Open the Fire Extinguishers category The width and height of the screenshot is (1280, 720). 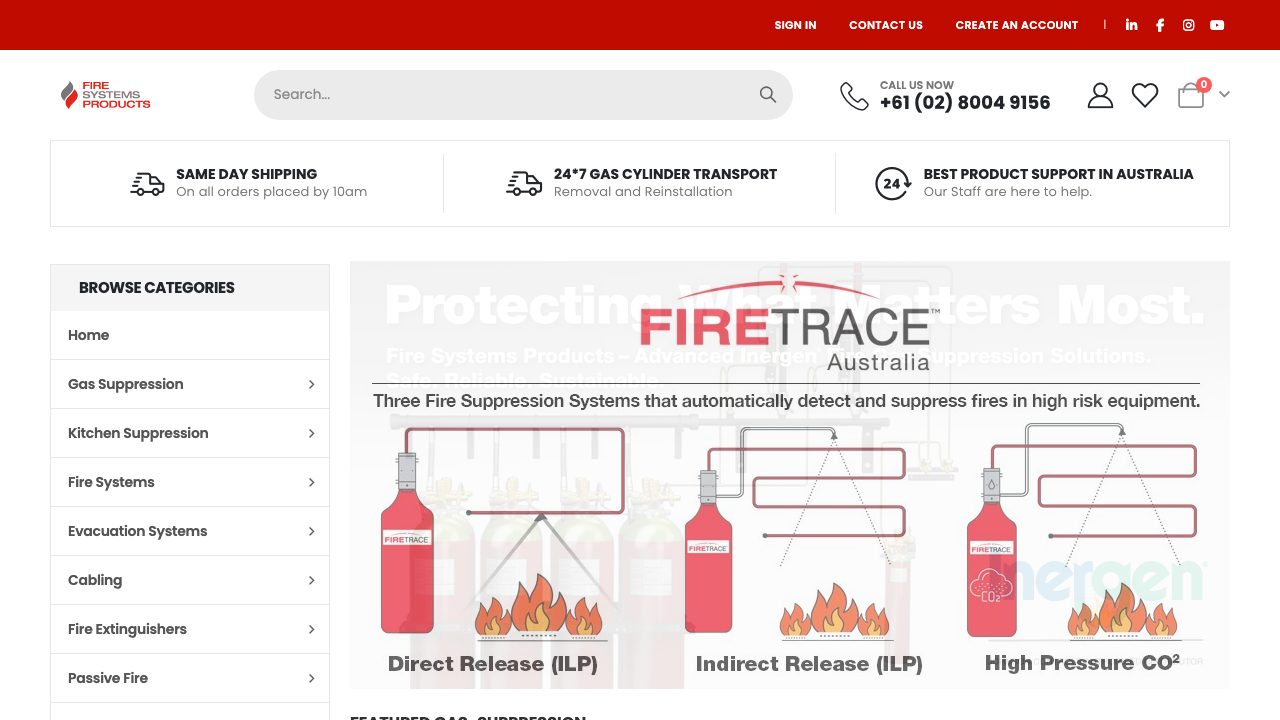[127, 629]
